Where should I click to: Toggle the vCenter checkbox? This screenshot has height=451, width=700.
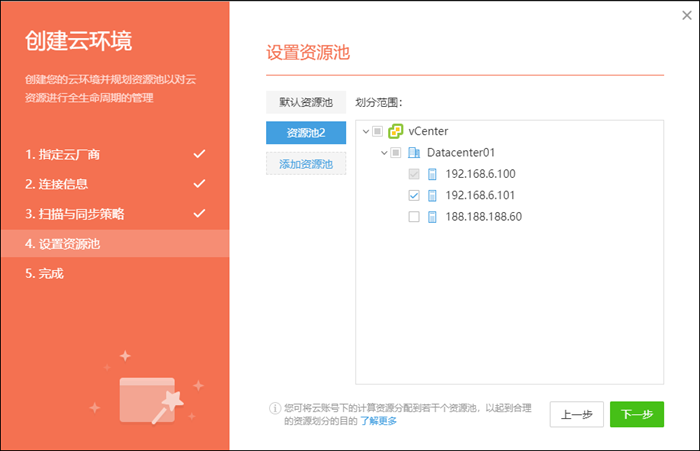tap(377, 131)
